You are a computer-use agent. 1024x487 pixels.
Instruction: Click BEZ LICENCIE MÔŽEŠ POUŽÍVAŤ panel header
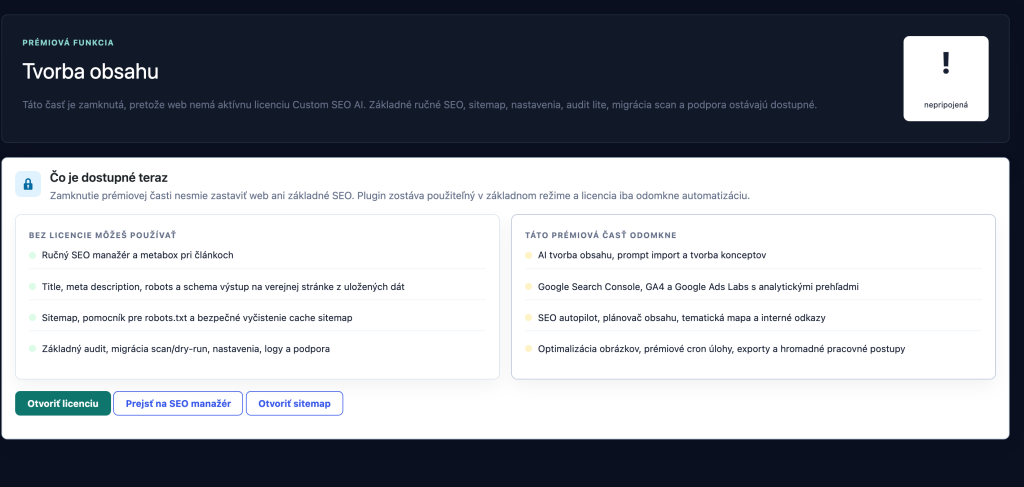click(x=103, y=234)
